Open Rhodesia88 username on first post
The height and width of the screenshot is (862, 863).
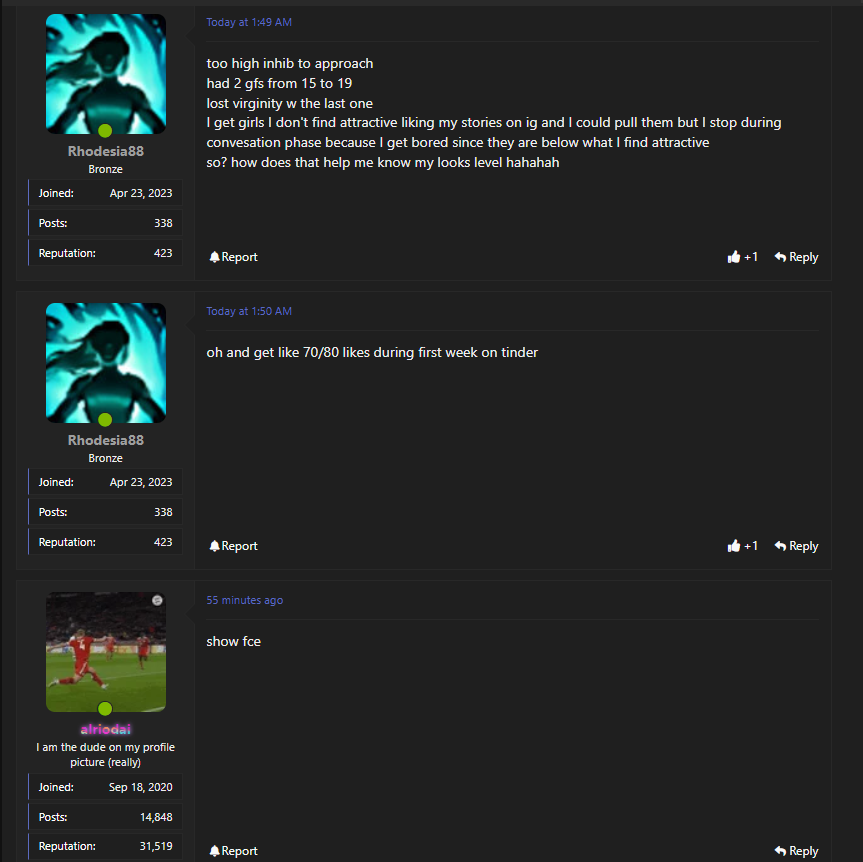pos(105,151)
